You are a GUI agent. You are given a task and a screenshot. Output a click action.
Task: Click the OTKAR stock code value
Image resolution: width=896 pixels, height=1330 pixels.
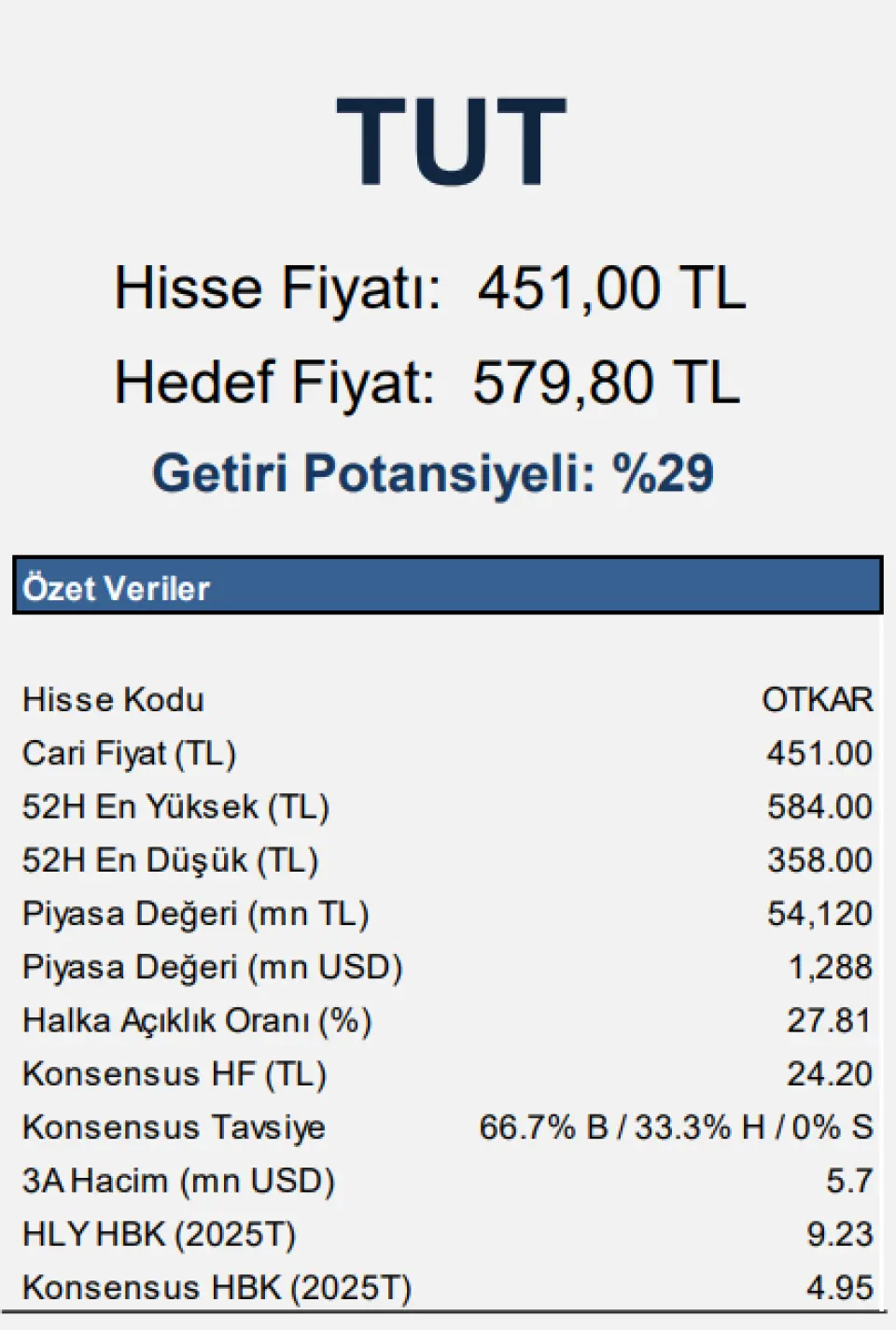(817, 700)
